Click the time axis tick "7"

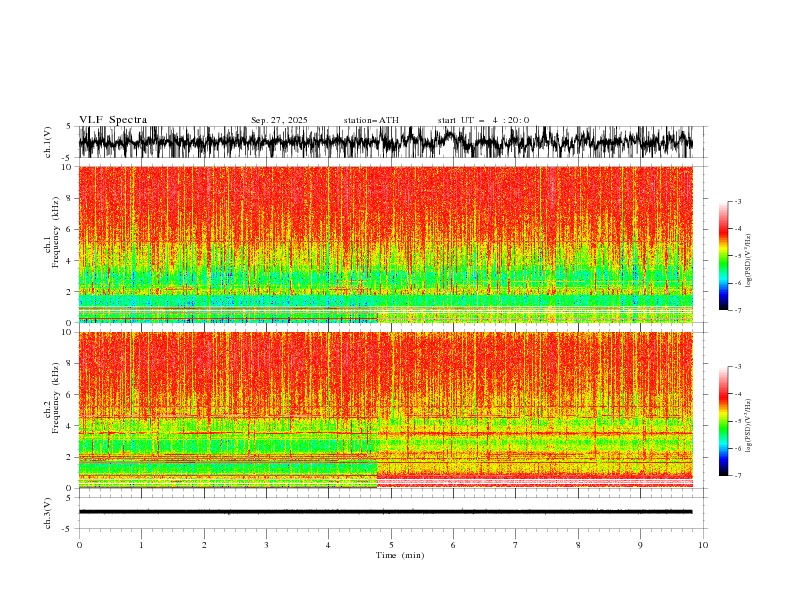pos(516,545)
